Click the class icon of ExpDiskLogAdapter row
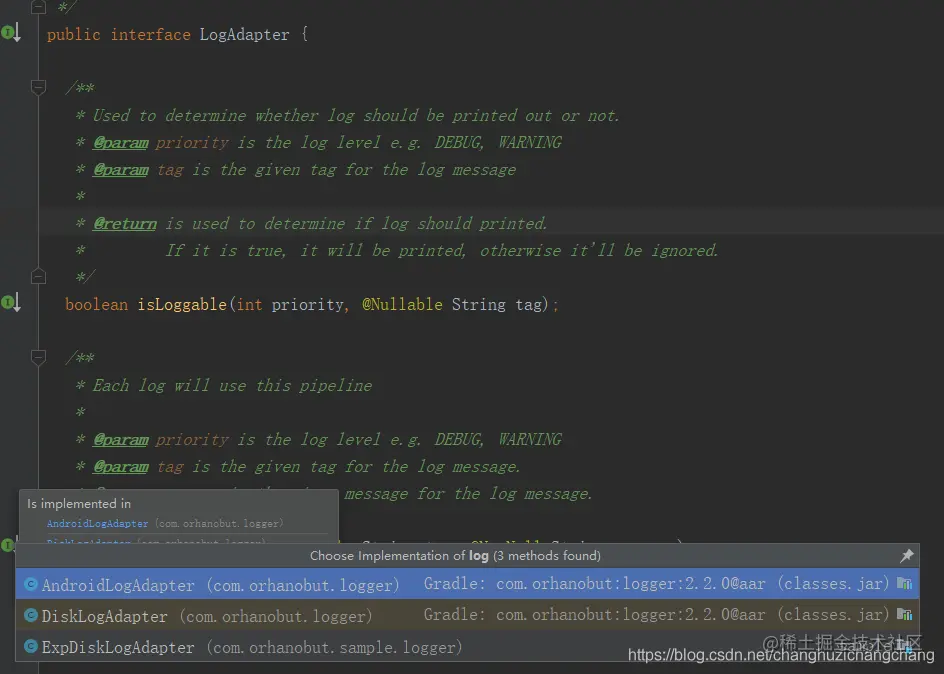Viewport: 944px width, 674px height. pos(31,646)
